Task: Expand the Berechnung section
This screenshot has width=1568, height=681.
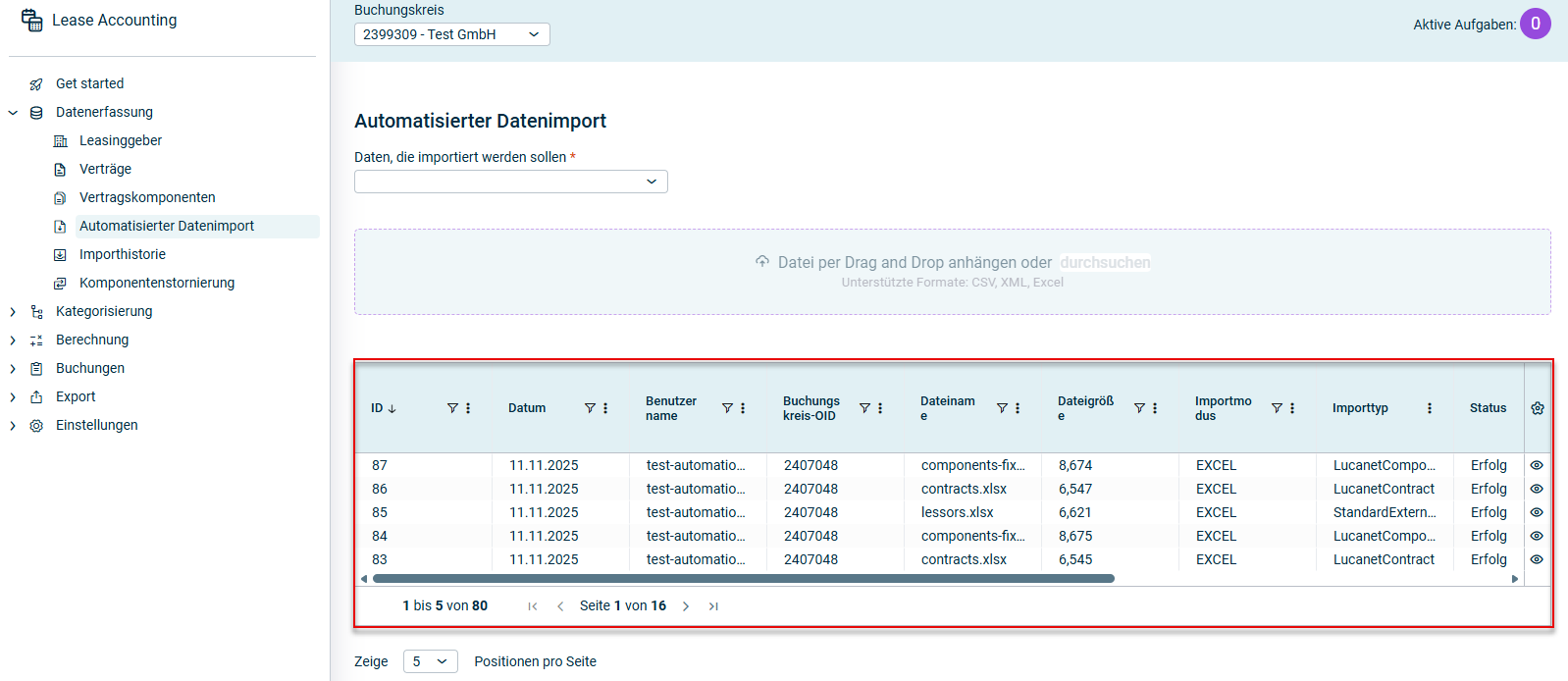Action: [13, 340]
